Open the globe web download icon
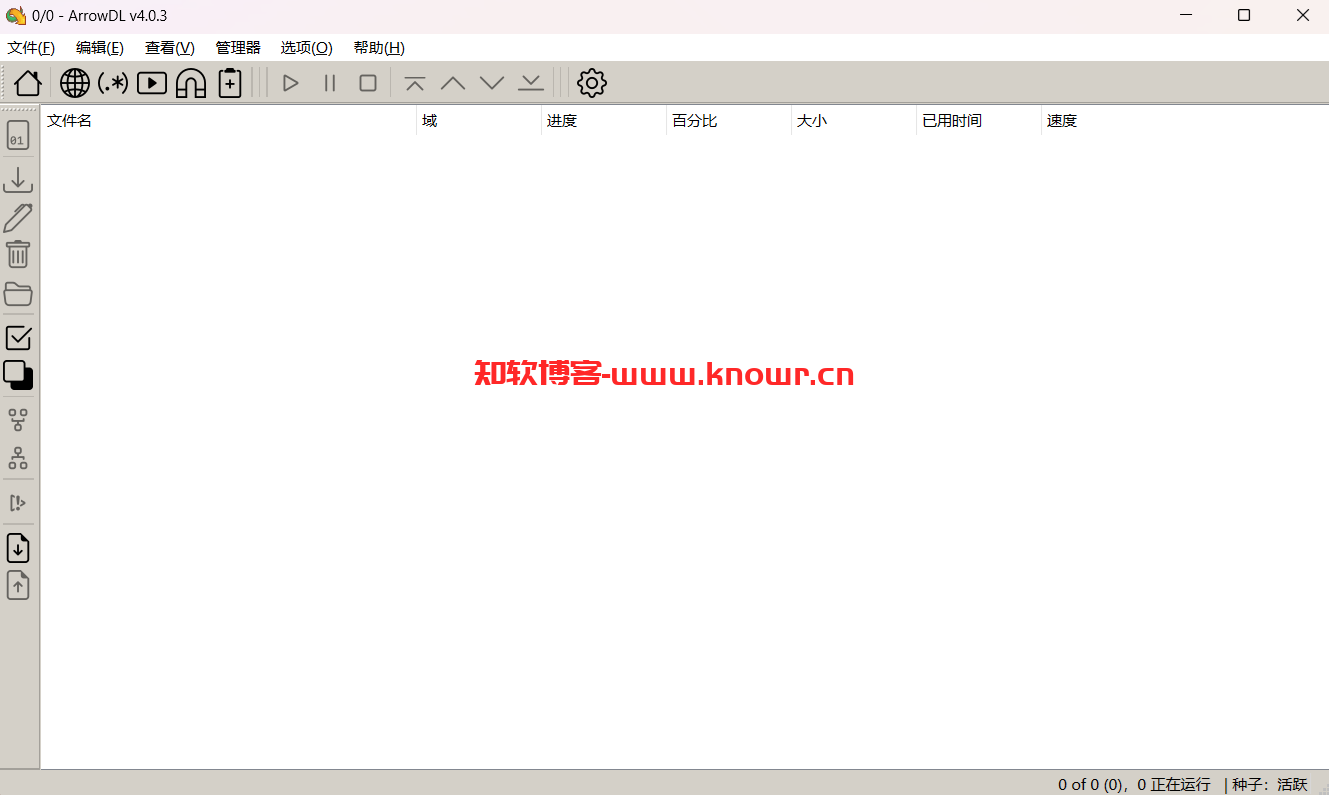Screen dimensions: 1329x795 point(75,83)
